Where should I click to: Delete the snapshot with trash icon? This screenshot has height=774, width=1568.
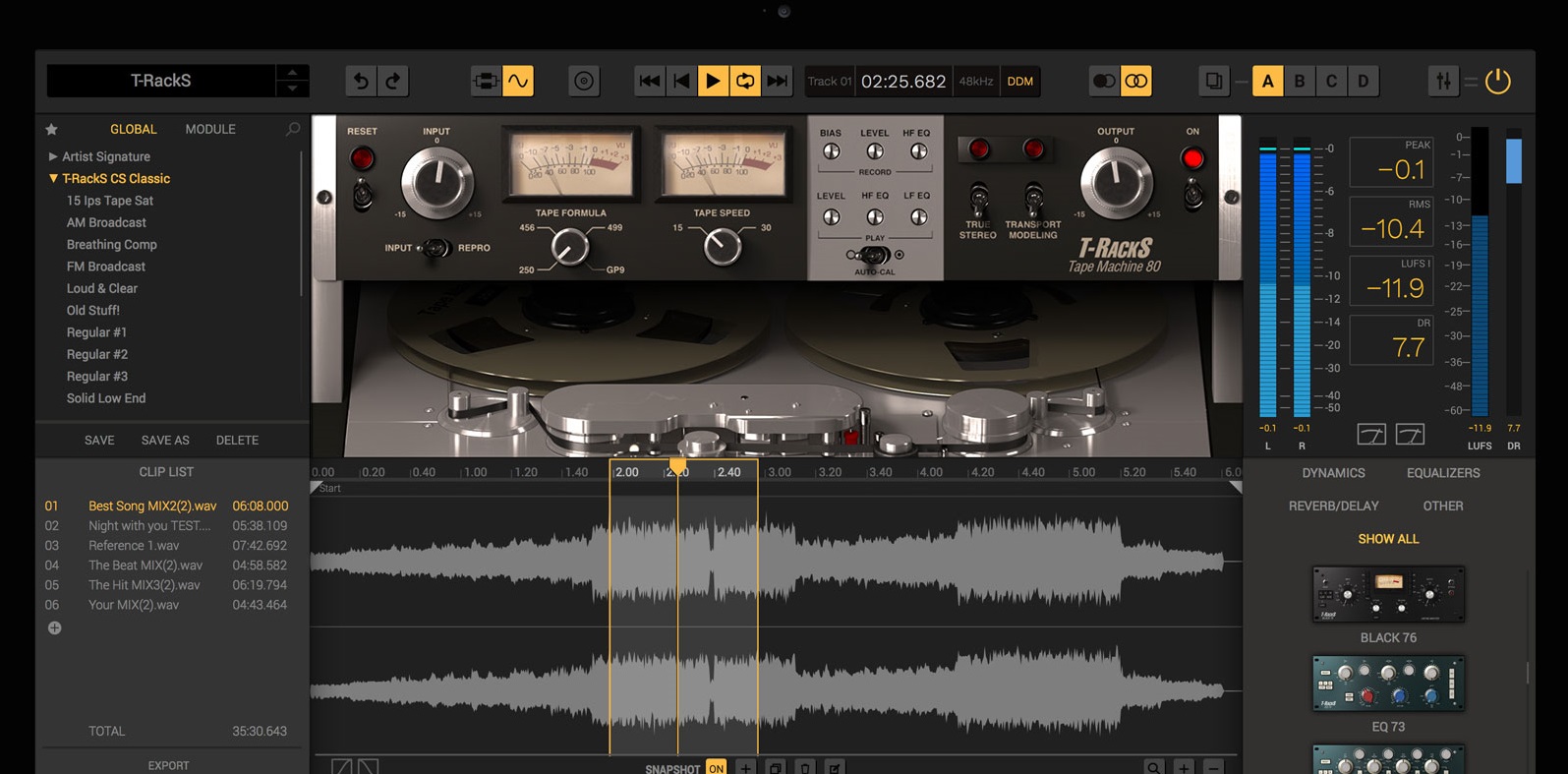pos(804,768)
